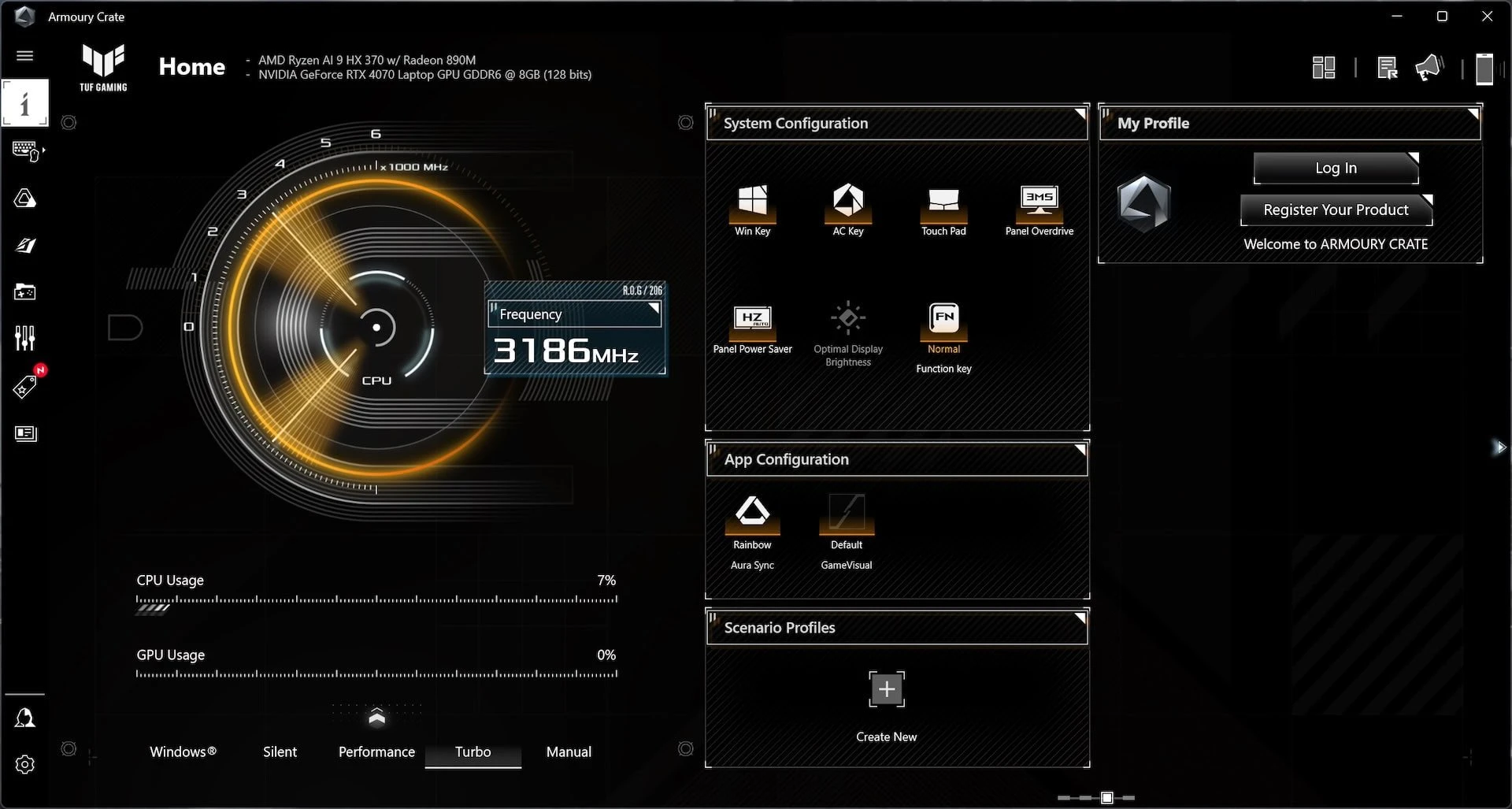Click Register Your Product
Viewport: 1512px width, 809px height.
1336,210
